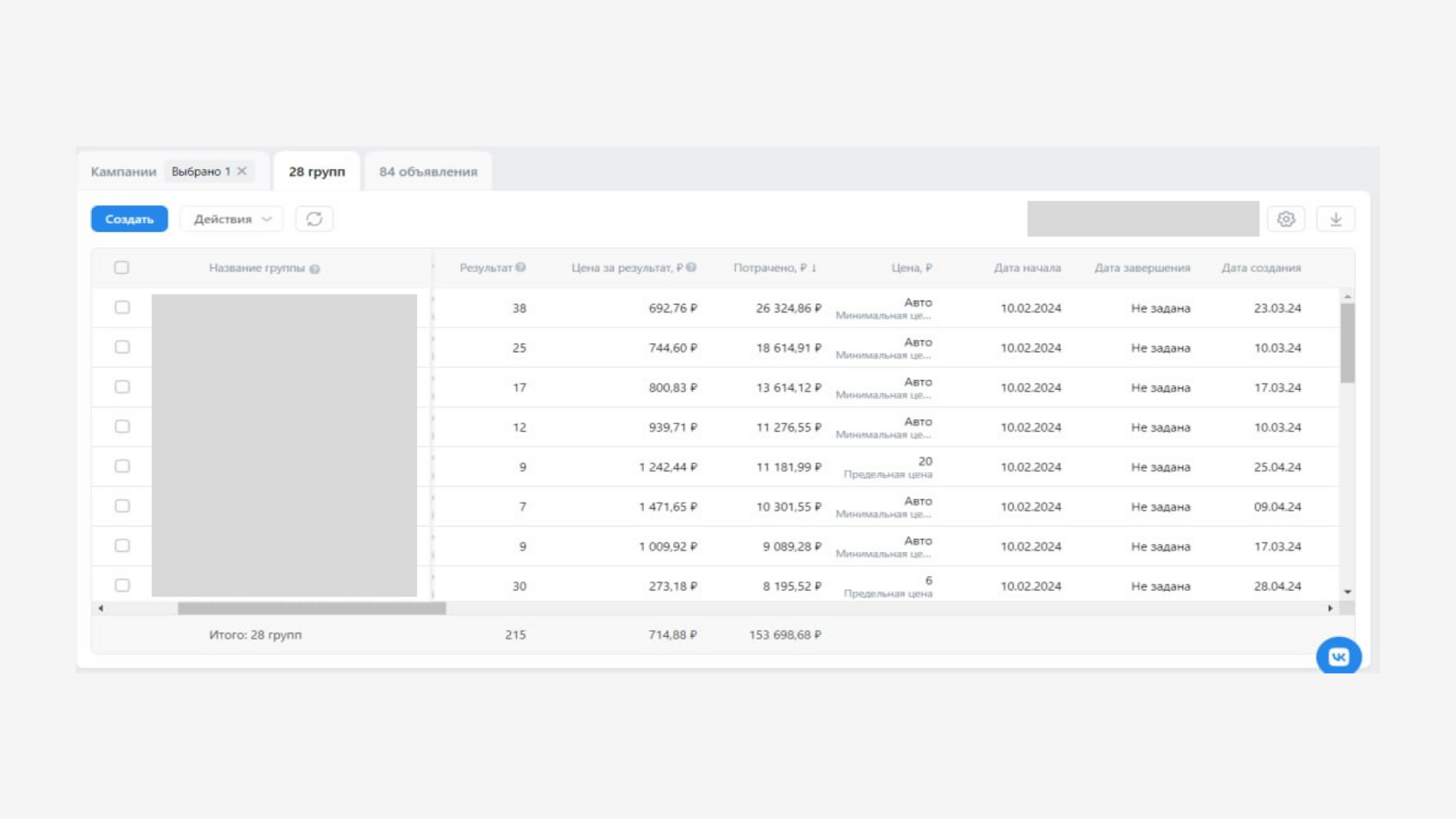Click the refresh icon button

tap(314, 219)
